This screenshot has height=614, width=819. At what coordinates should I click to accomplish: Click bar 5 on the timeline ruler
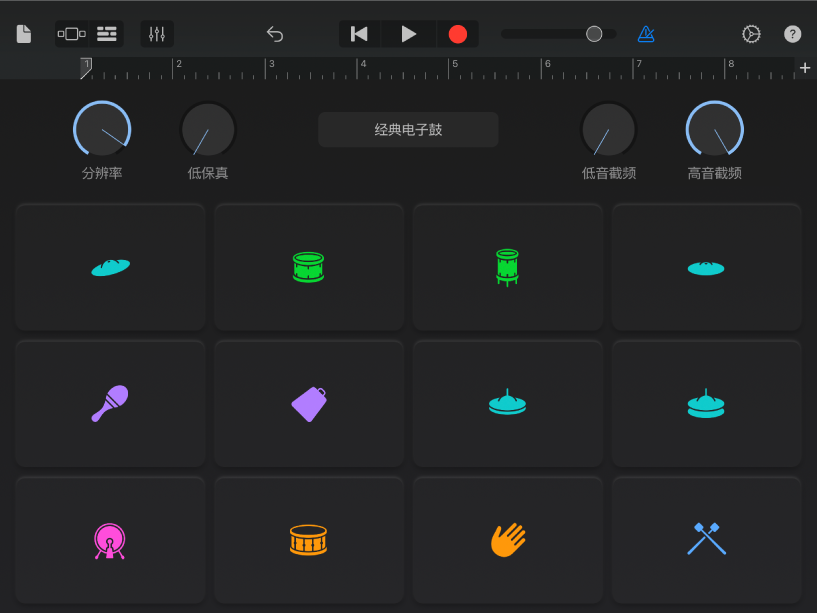456,68
